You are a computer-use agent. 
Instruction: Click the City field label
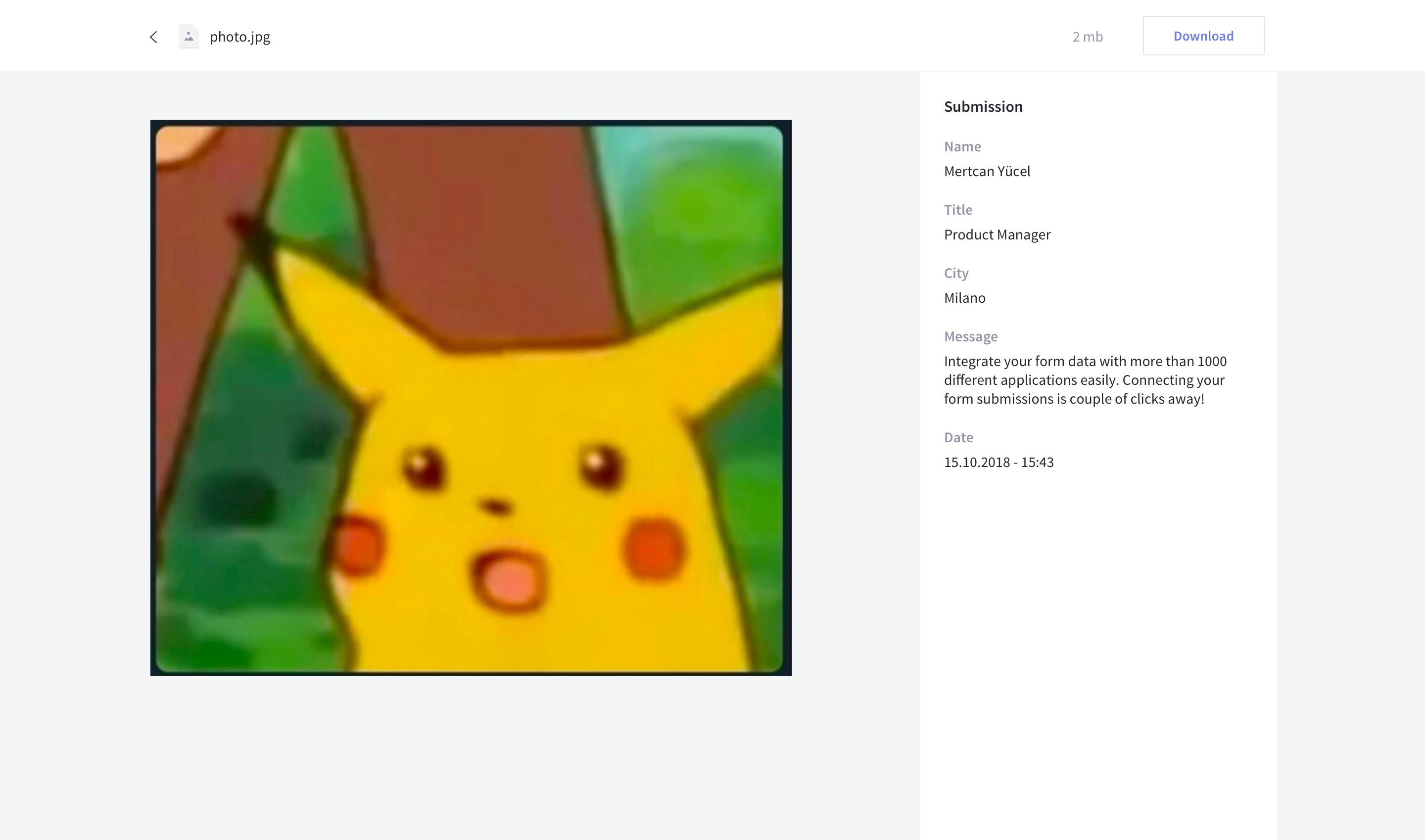tap(955, 273)
